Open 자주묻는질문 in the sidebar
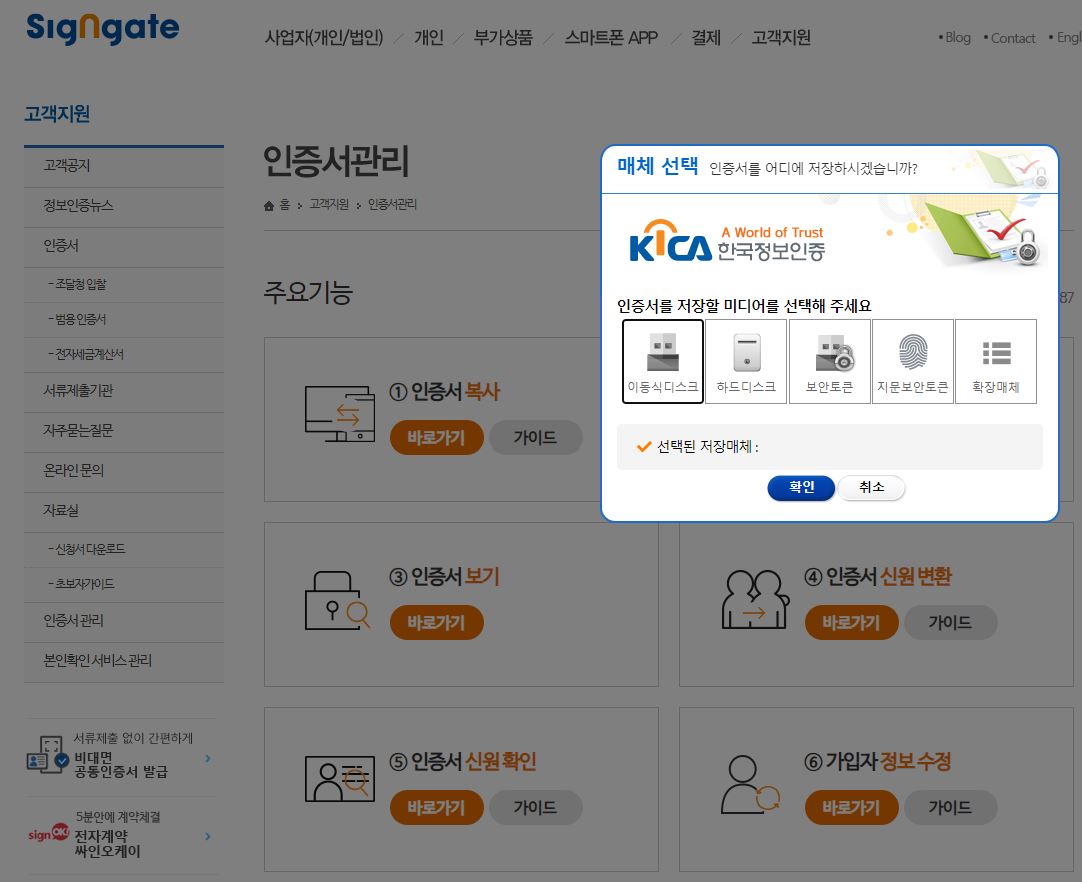 124,431
